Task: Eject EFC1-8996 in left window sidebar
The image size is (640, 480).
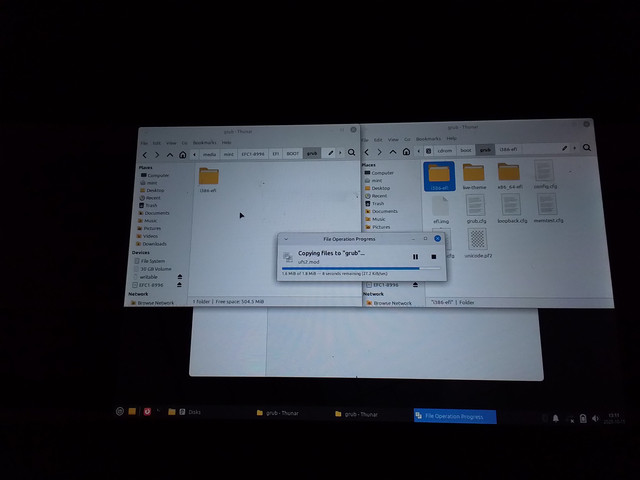Action: 179,285
